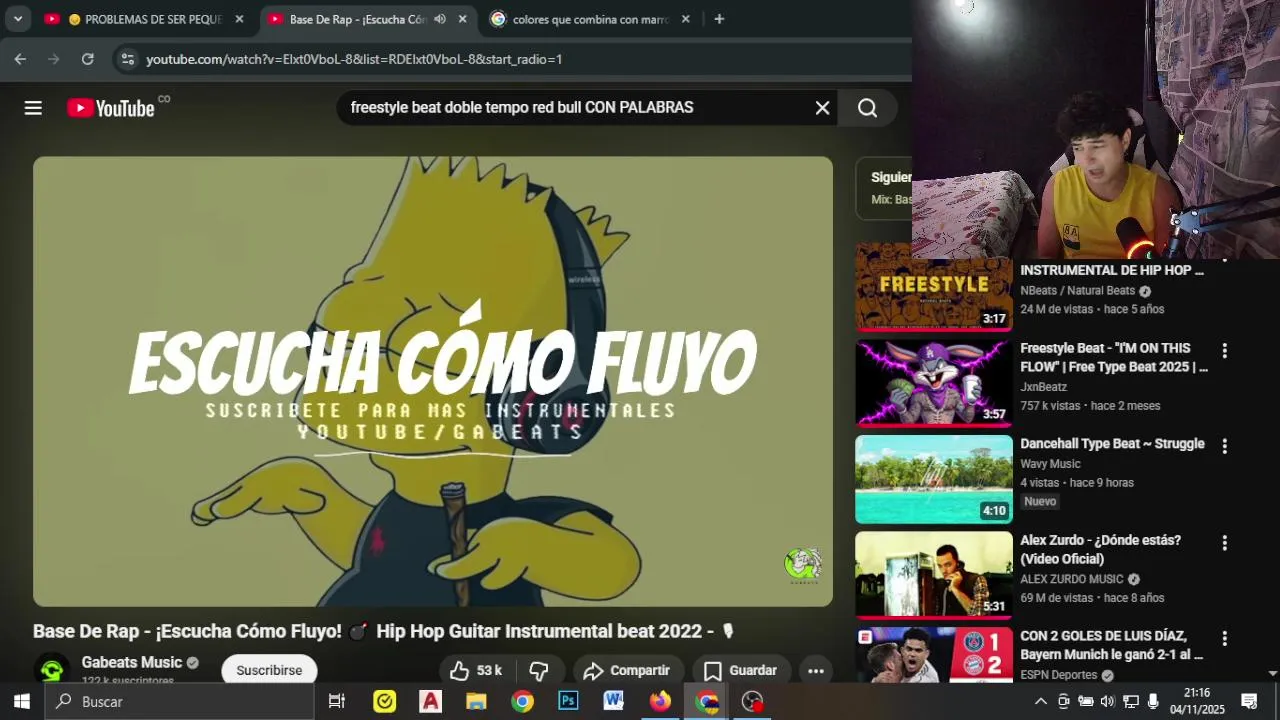Open the Bugs Bunny thumbnail with 3:57 duration

(x=933, y=383)
